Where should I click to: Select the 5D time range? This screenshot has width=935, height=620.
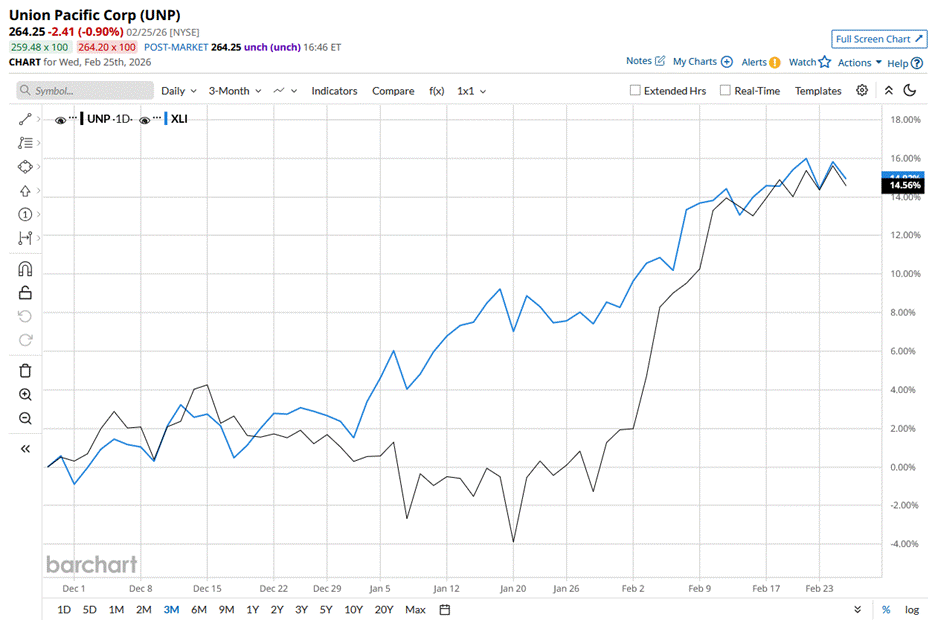[x=89, y=609]
